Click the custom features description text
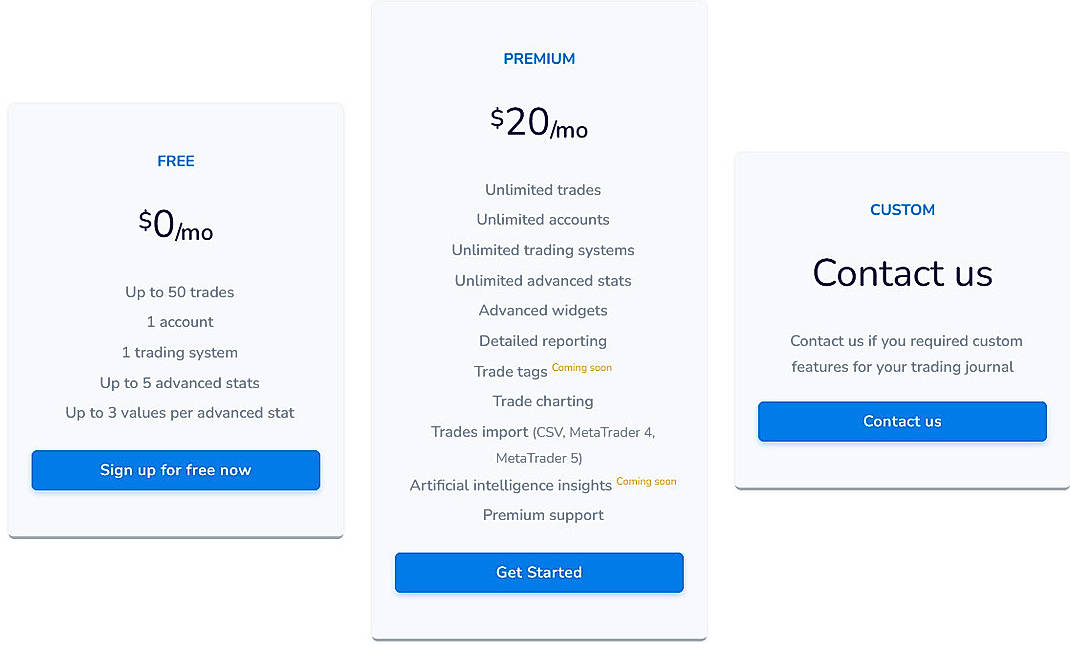Image resolution: width=1070 pixels, height=648 pixels. tap(902, 354)
